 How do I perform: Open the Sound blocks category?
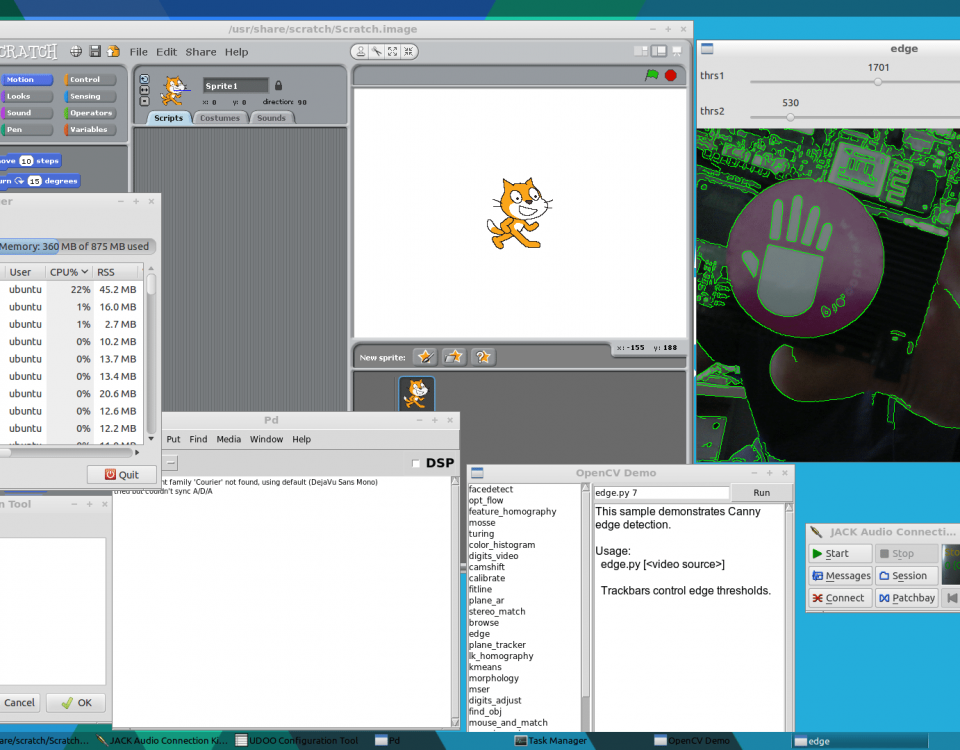coord(26,113)
